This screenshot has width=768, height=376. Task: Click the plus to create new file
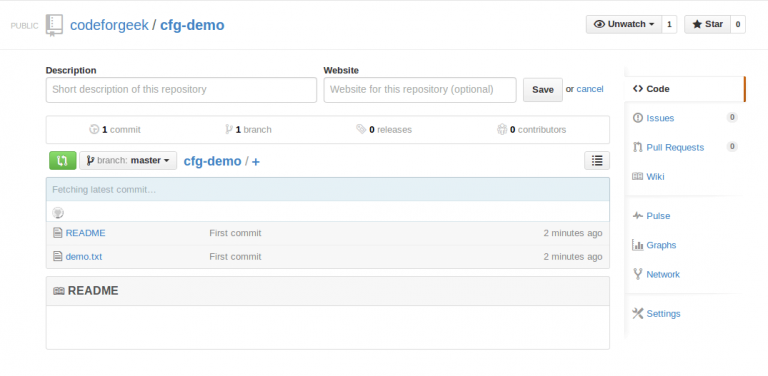coord(256,162)
